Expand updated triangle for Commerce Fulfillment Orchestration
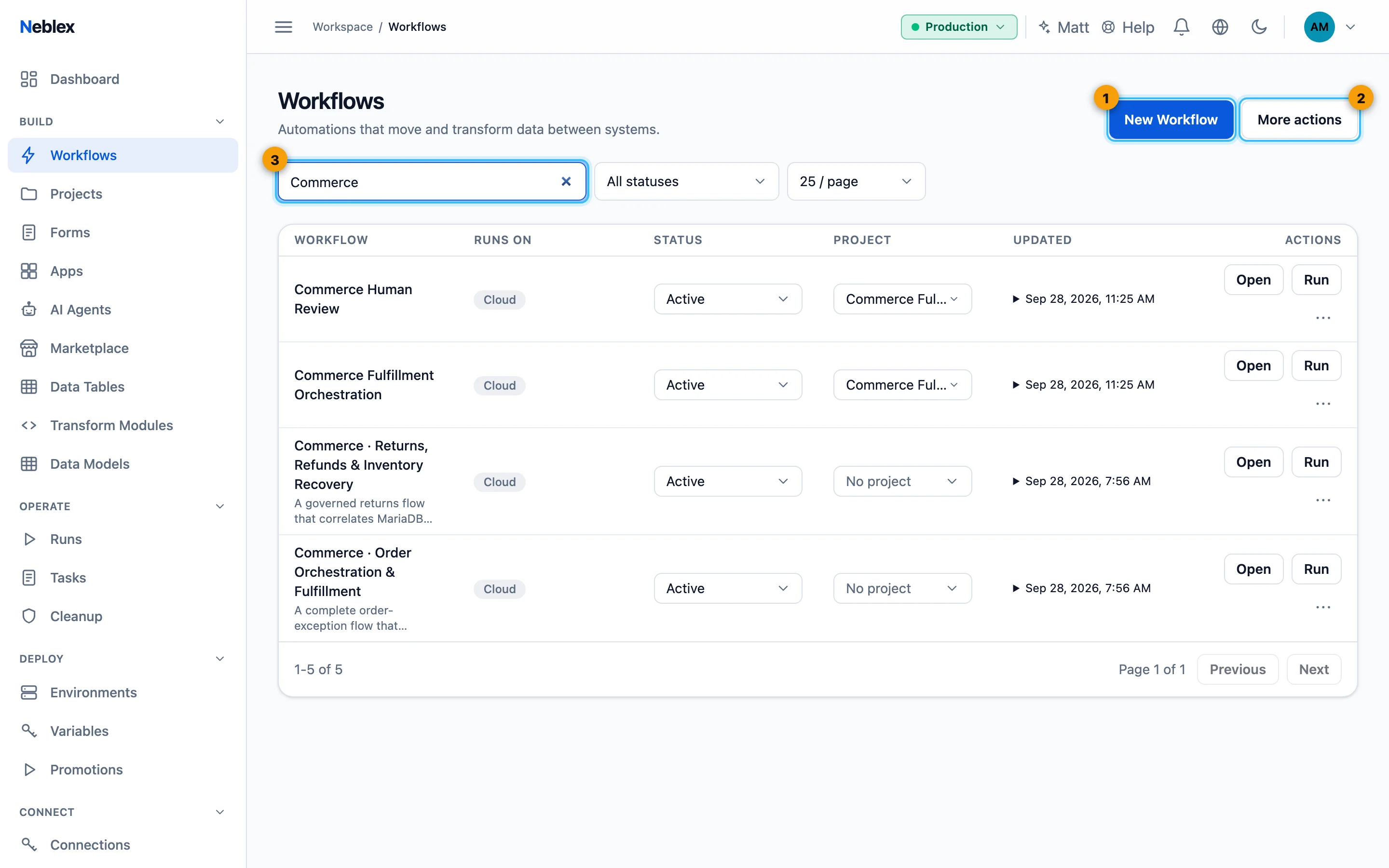 (1016, 385)
